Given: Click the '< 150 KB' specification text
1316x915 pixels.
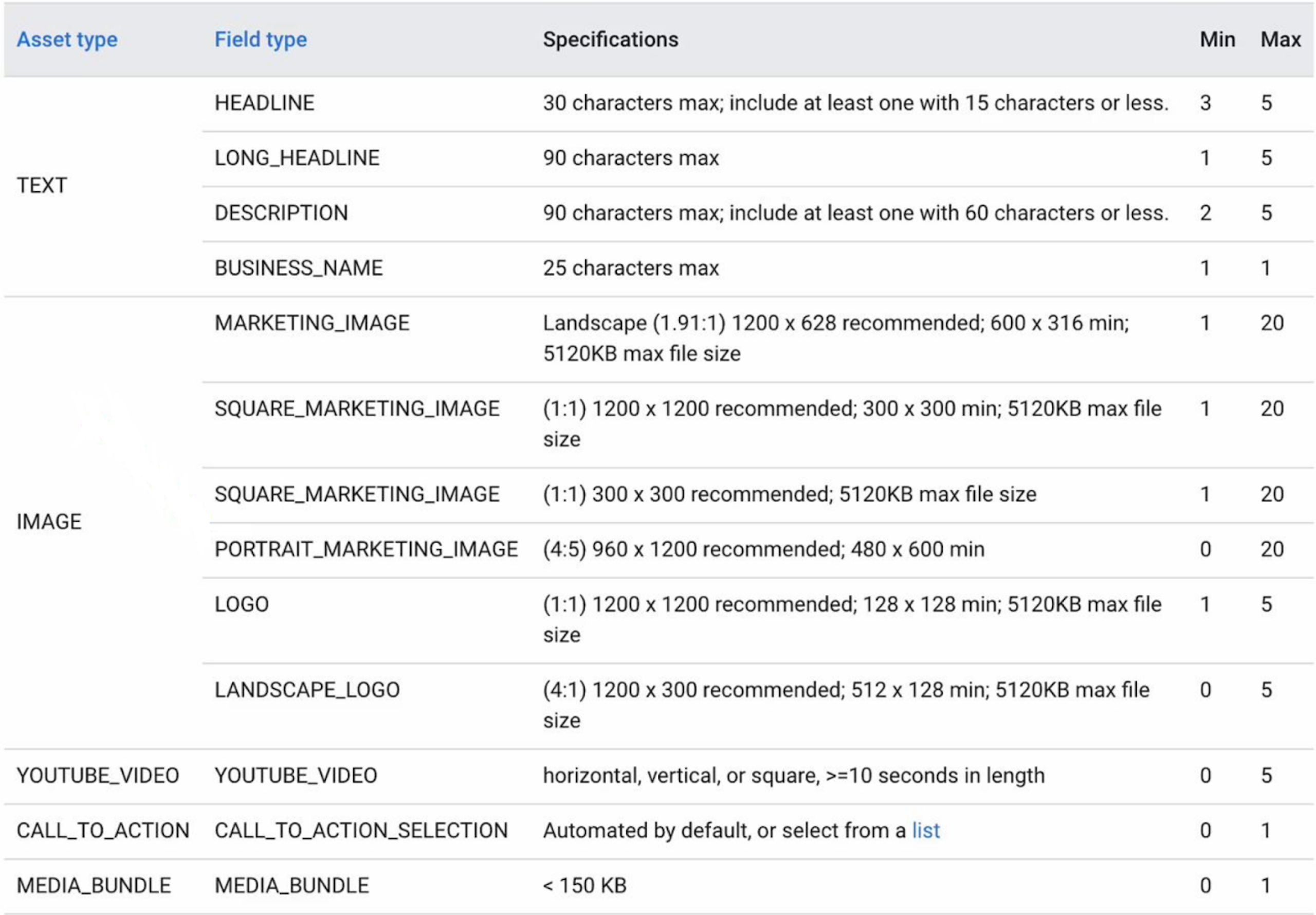Looking at the screenshot, I should coord(584,886).
